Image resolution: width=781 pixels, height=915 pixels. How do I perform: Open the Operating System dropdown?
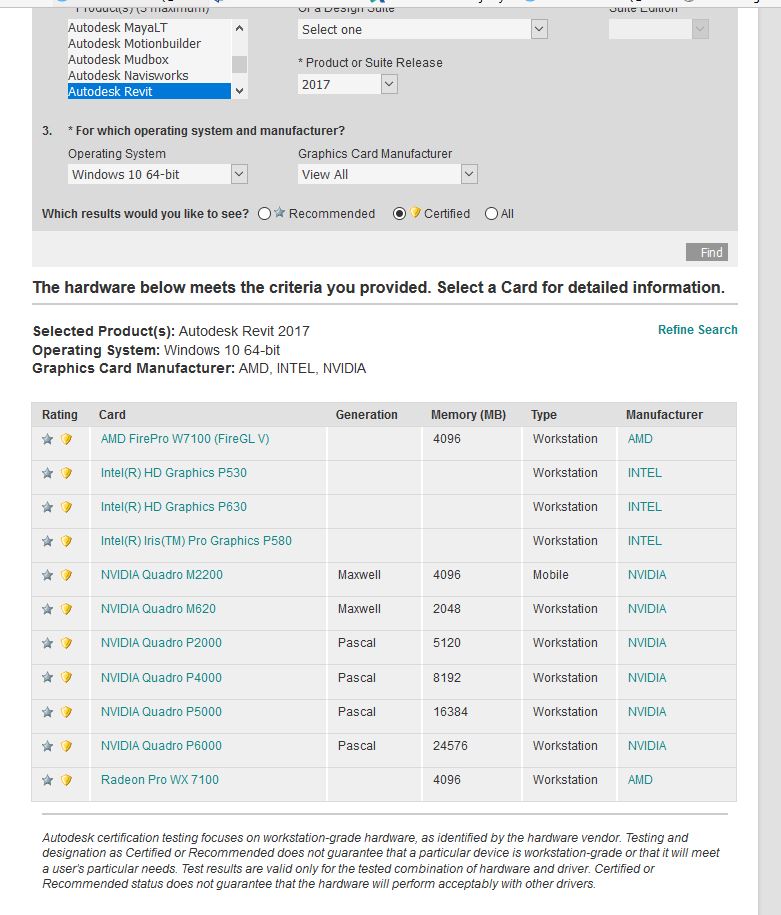[x=158, y=174]
